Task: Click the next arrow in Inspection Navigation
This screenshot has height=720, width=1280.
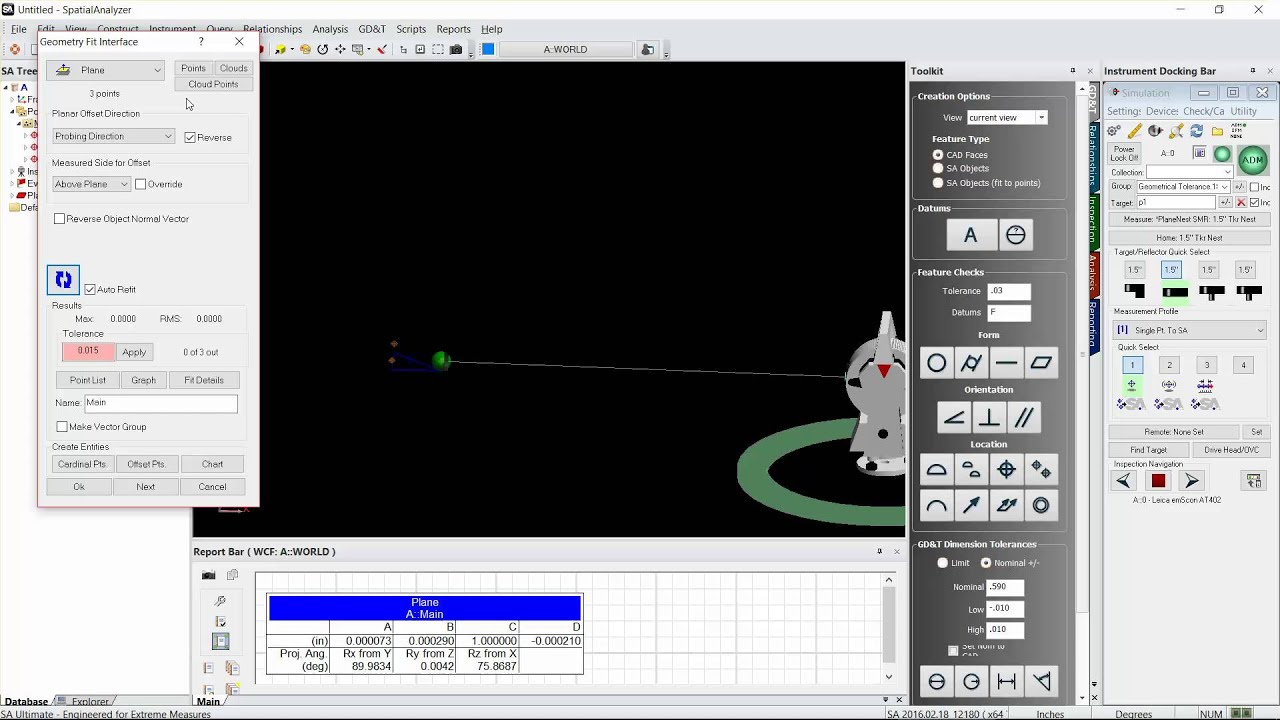Action: pyautogui.click(x=1191, y=481)
